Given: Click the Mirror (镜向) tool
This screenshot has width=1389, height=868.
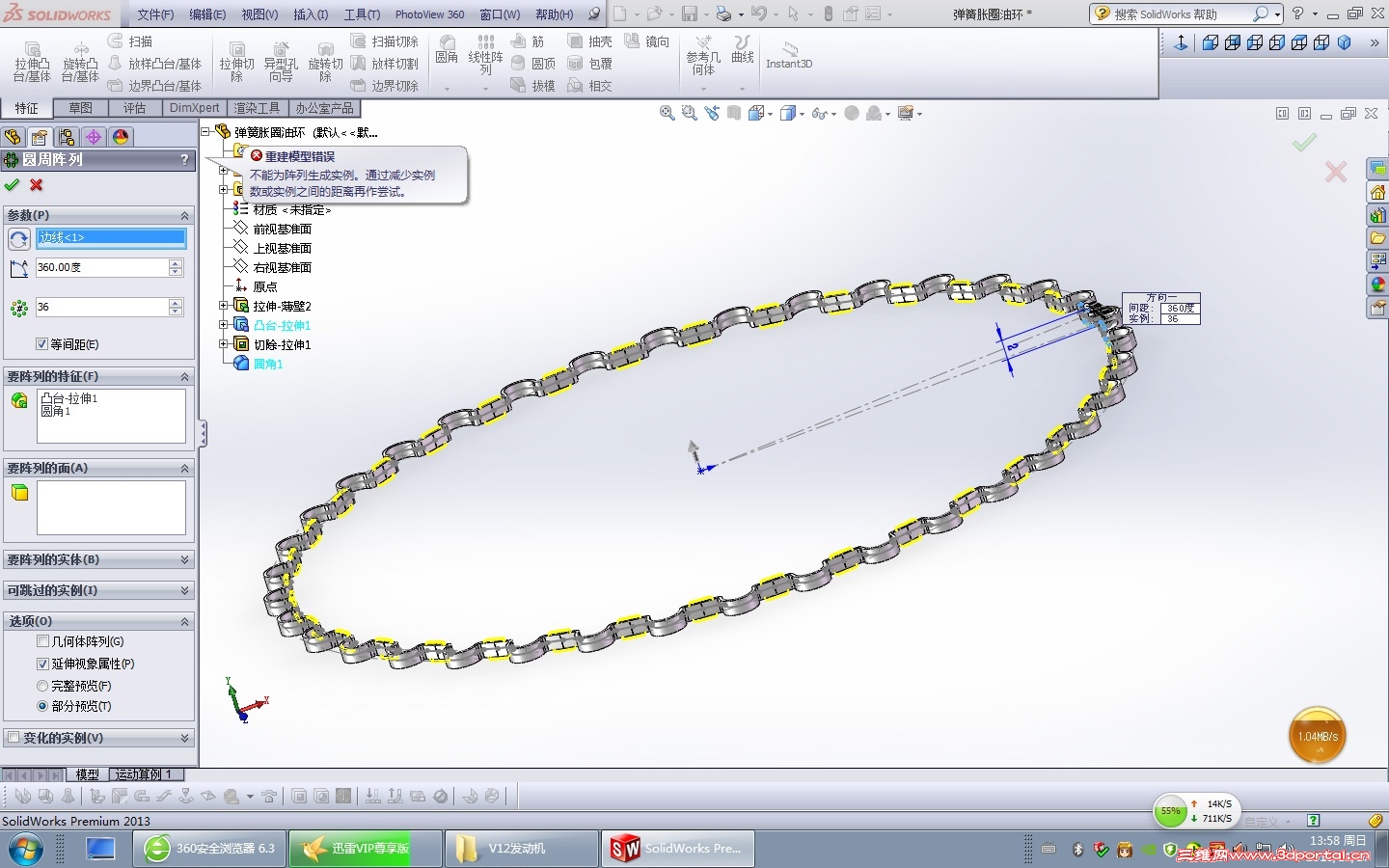Looking at the screenshot, I should click(x=646, y=41).
